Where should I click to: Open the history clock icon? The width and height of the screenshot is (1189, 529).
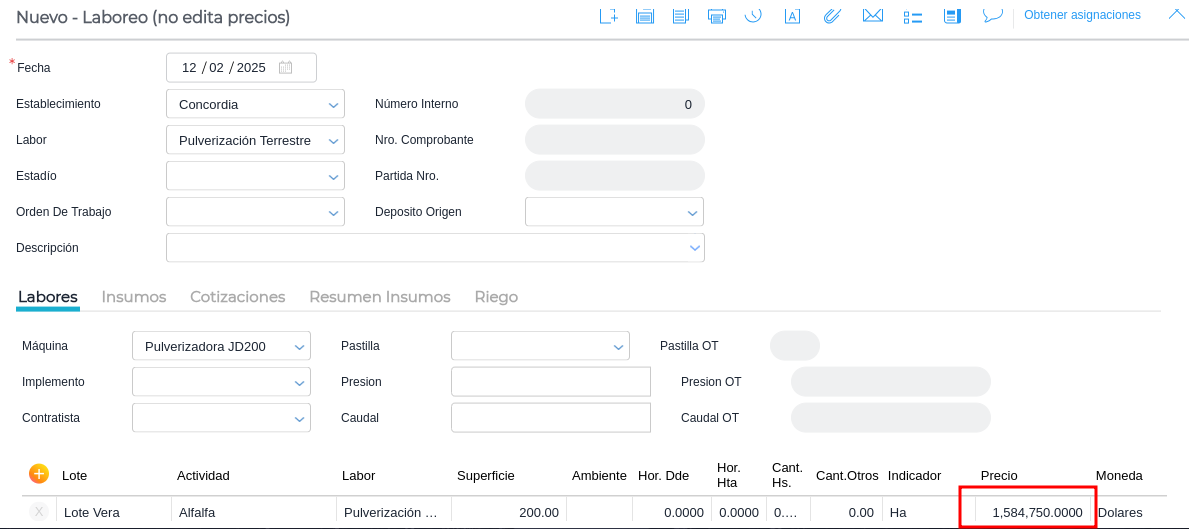(754, 16)
